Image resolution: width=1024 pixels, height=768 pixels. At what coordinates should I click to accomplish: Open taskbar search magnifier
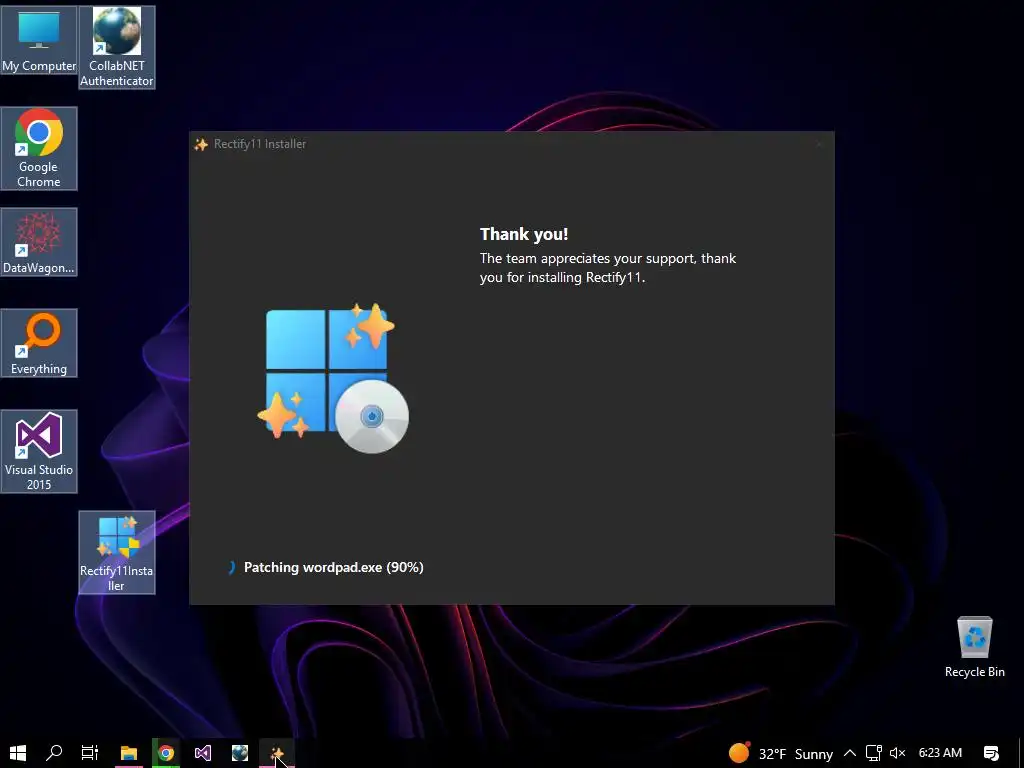coord(54,753)
